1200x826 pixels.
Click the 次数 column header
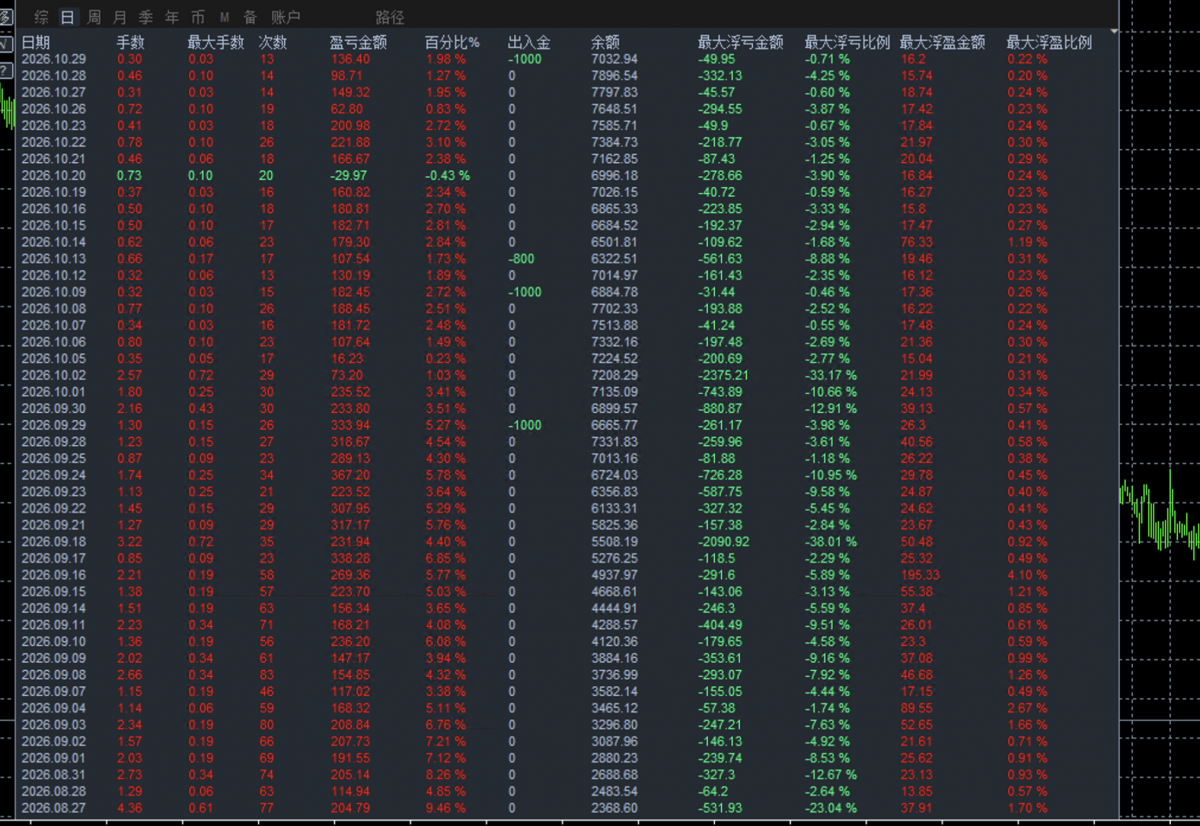273,42
